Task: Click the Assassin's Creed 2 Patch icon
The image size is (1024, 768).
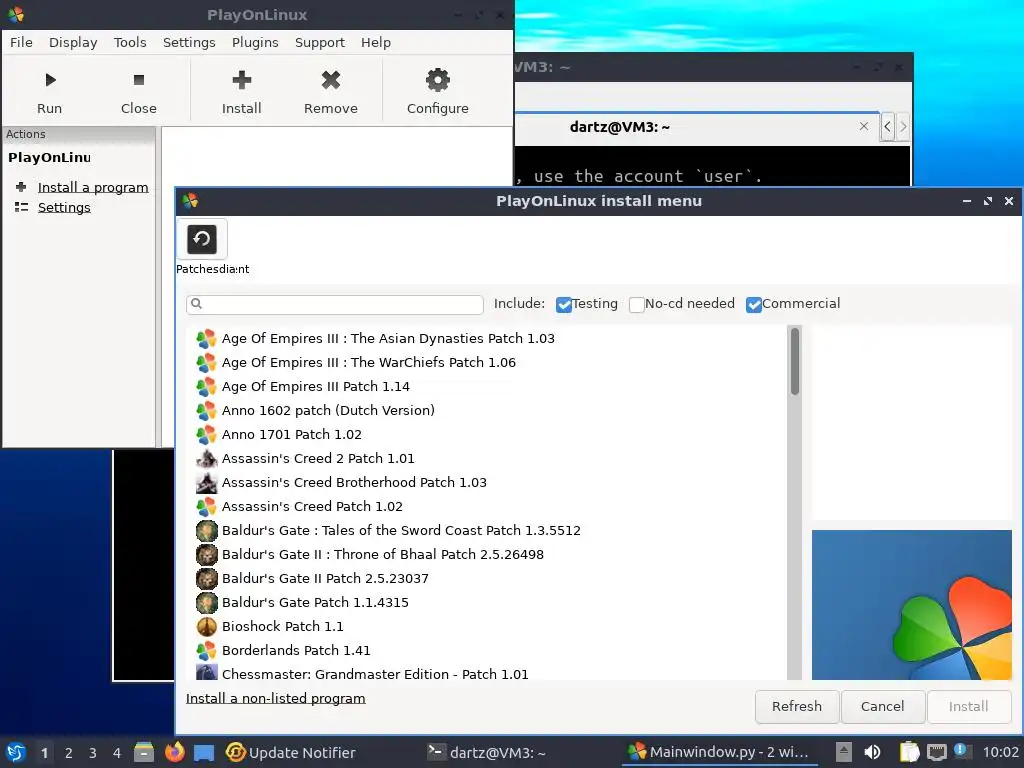Action: [x=206, y=458]
